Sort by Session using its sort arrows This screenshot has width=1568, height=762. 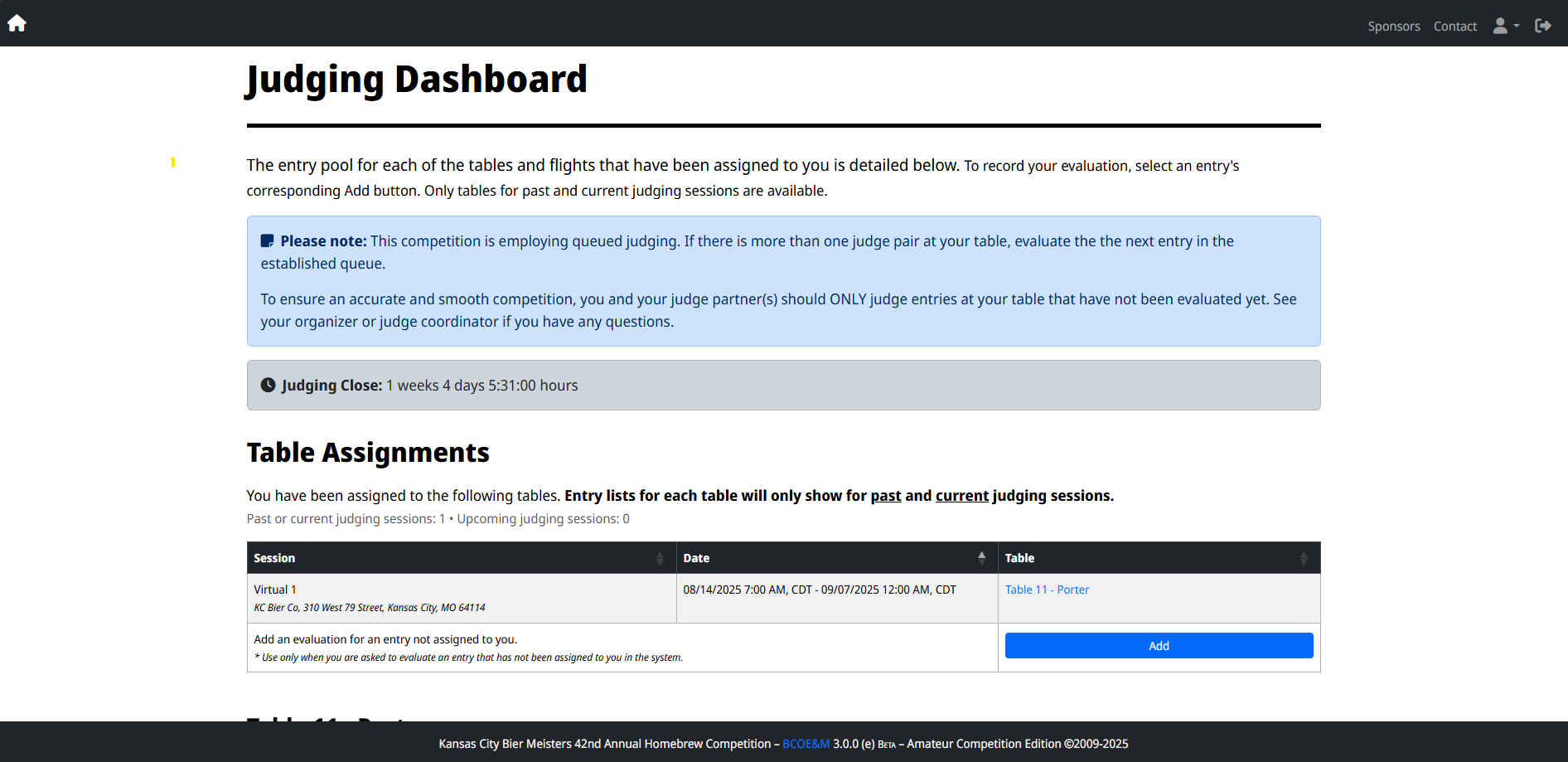click(660, 558)
